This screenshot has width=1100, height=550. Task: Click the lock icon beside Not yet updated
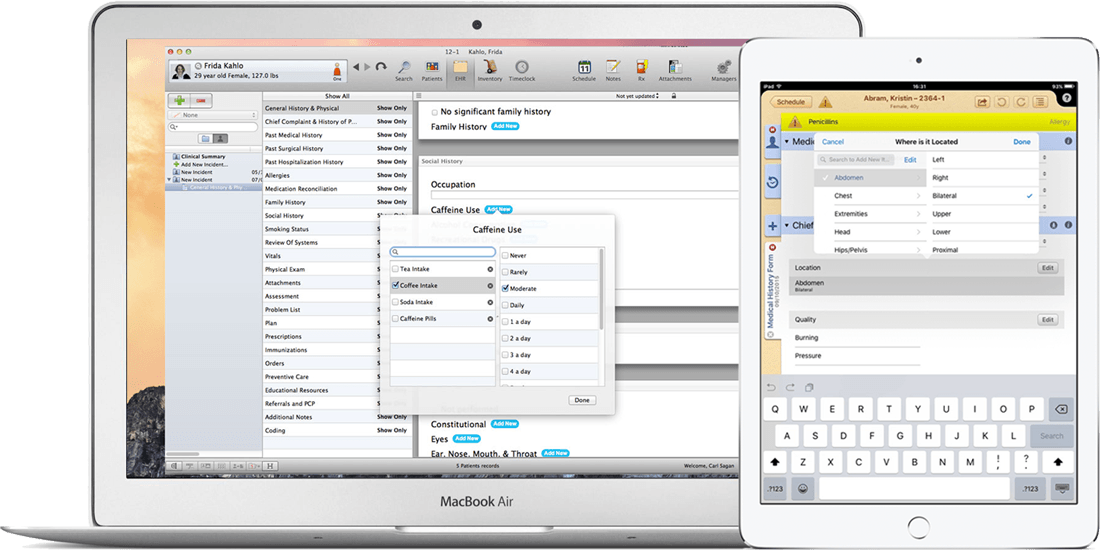point(674,96)
